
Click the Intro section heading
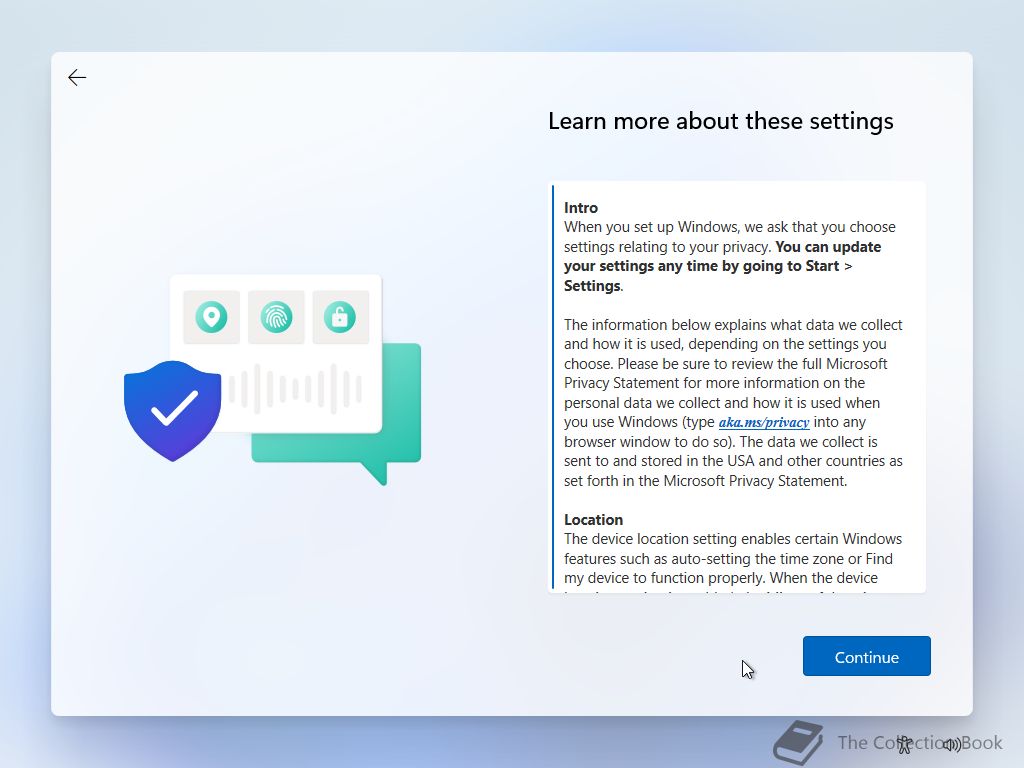click(x=581, y=208)
